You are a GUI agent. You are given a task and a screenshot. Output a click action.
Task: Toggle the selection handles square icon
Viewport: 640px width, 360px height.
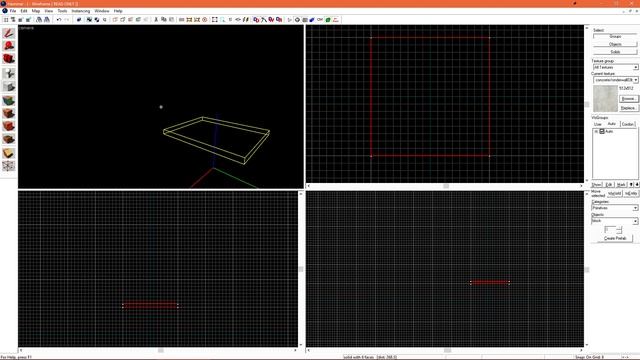(215, 20)
